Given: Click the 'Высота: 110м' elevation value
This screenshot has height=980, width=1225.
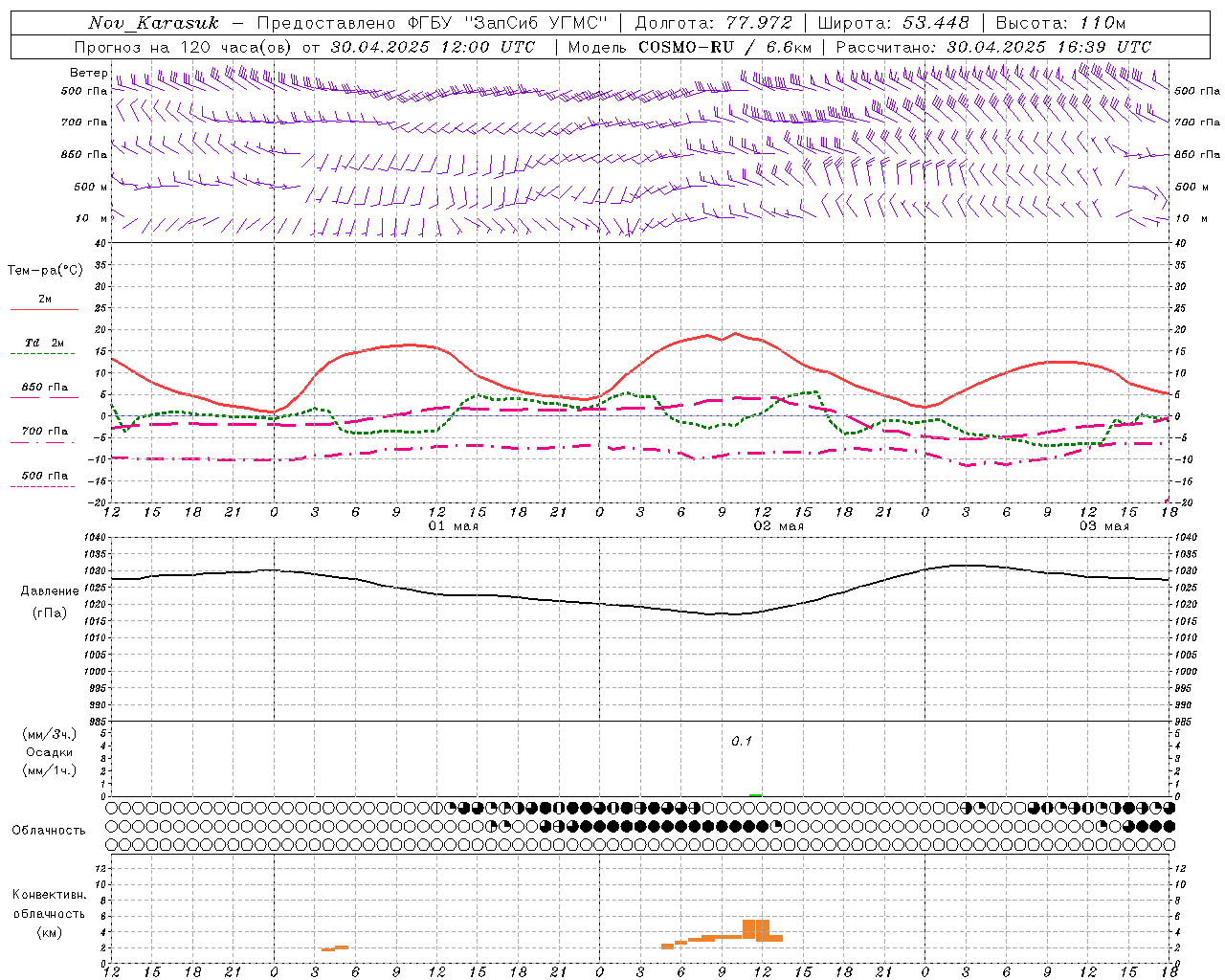Looking at the screenshot, I should (1060, 23).
